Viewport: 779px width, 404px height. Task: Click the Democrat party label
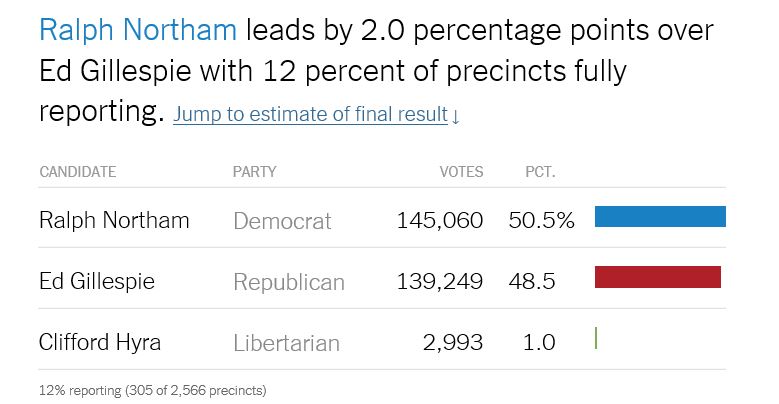[x=282, y=221]
